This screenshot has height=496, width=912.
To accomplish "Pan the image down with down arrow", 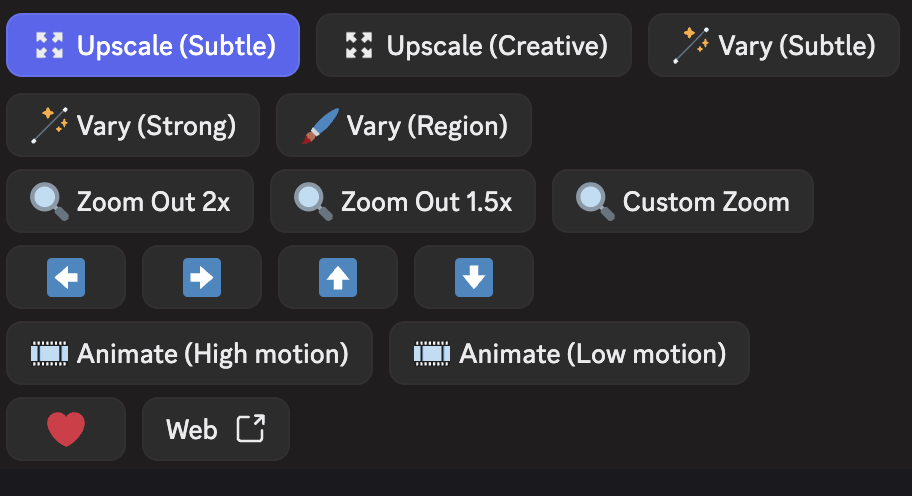I will [x=474, y=277].
